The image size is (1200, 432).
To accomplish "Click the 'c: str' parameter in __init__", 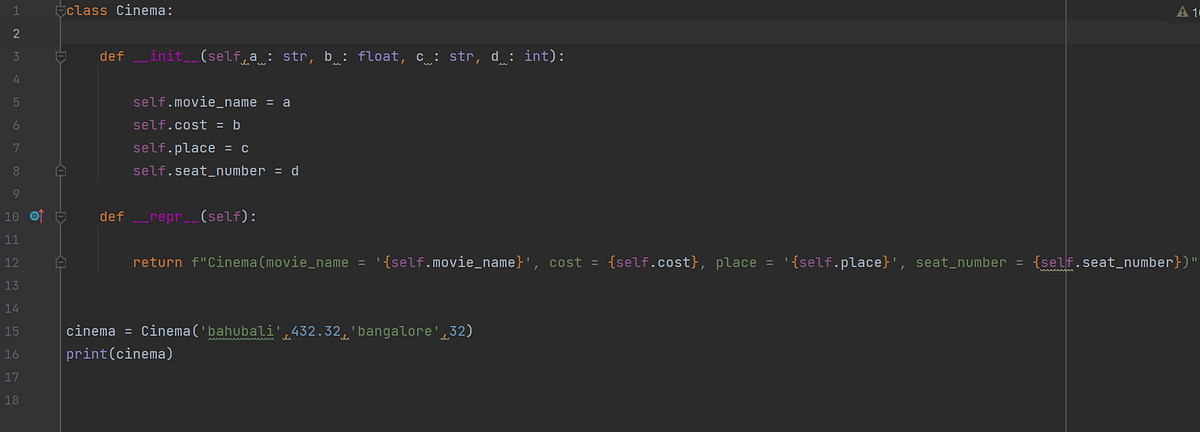I will click(444, 57).
